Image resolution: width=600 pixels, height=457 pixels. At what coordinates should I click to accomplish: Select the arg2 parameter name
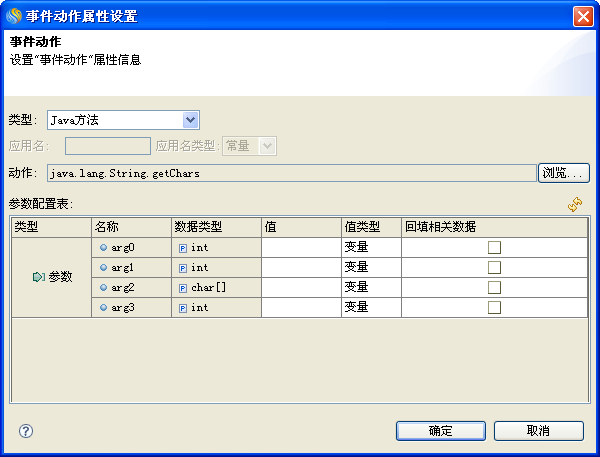[x=121, y=287]
